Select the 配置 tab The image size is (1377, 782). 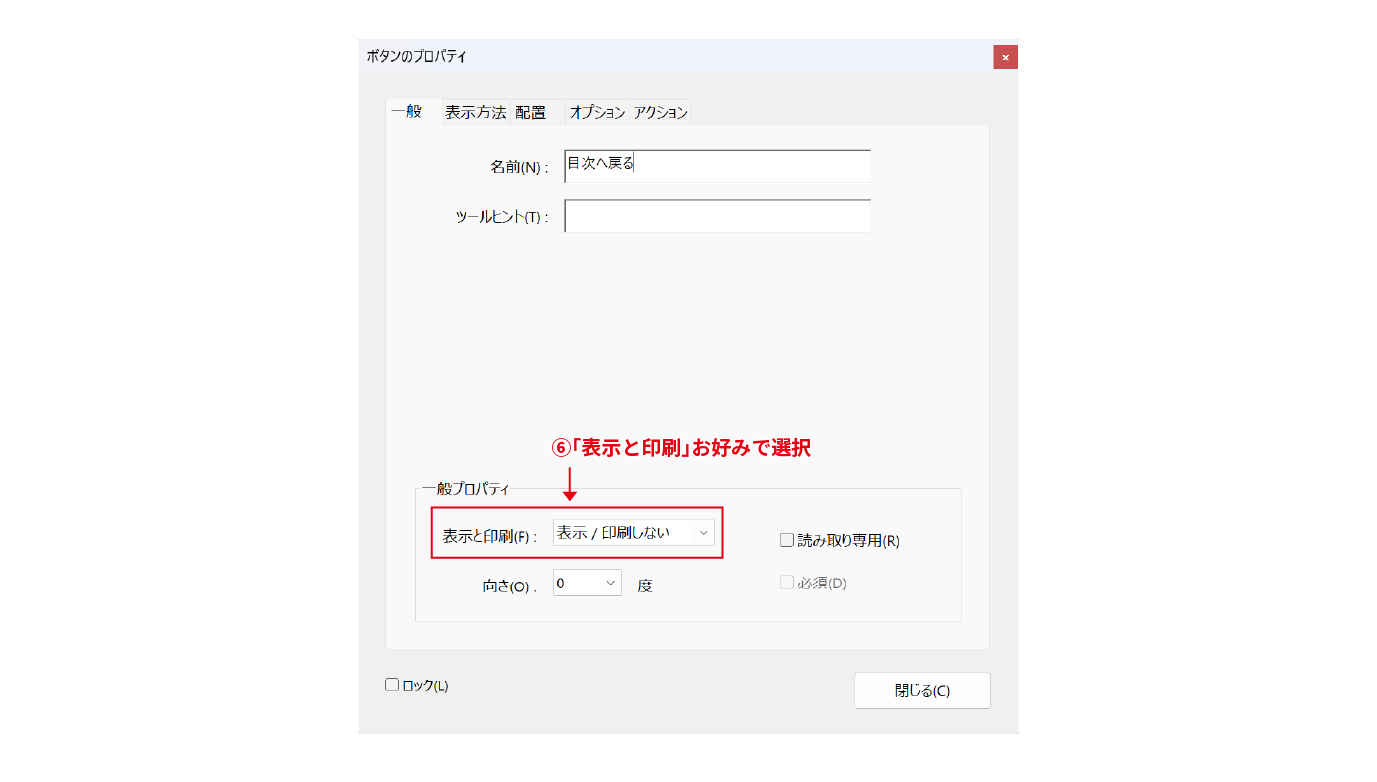[x=531, y=113]
